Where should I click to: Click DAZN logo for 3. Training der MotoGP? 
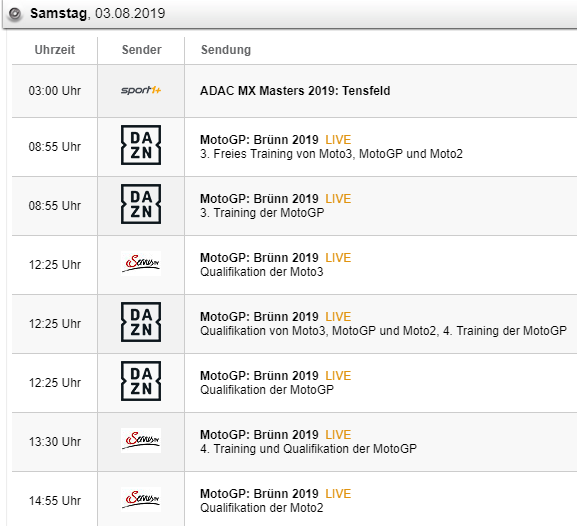click(141, 204)
